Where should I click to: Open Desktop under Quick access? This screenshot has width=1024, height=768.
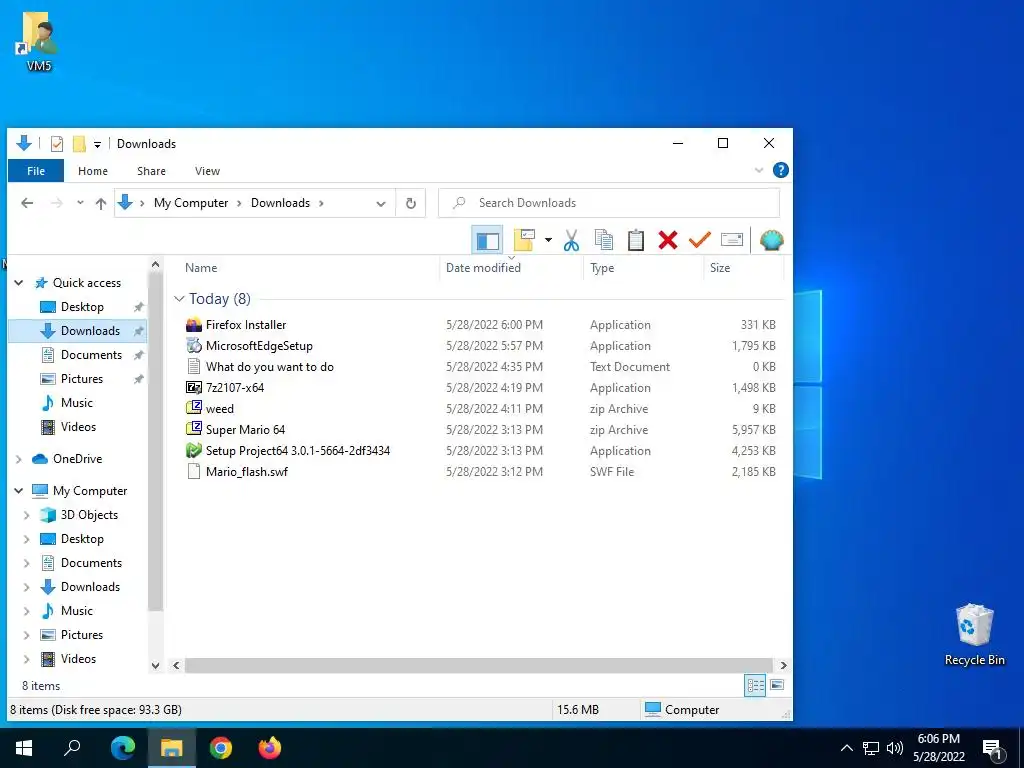coord(82,307)
